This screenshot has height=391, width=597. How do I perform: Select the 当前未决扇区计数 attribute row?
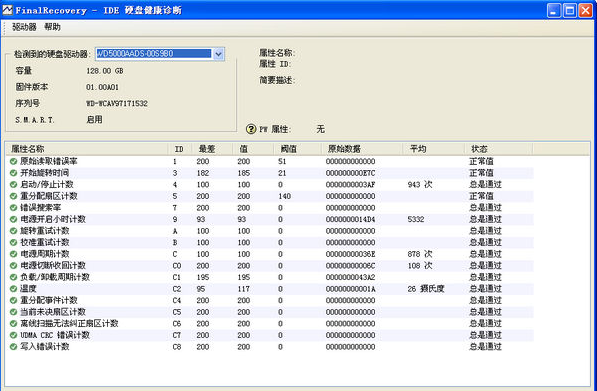[x=270, y=312]
